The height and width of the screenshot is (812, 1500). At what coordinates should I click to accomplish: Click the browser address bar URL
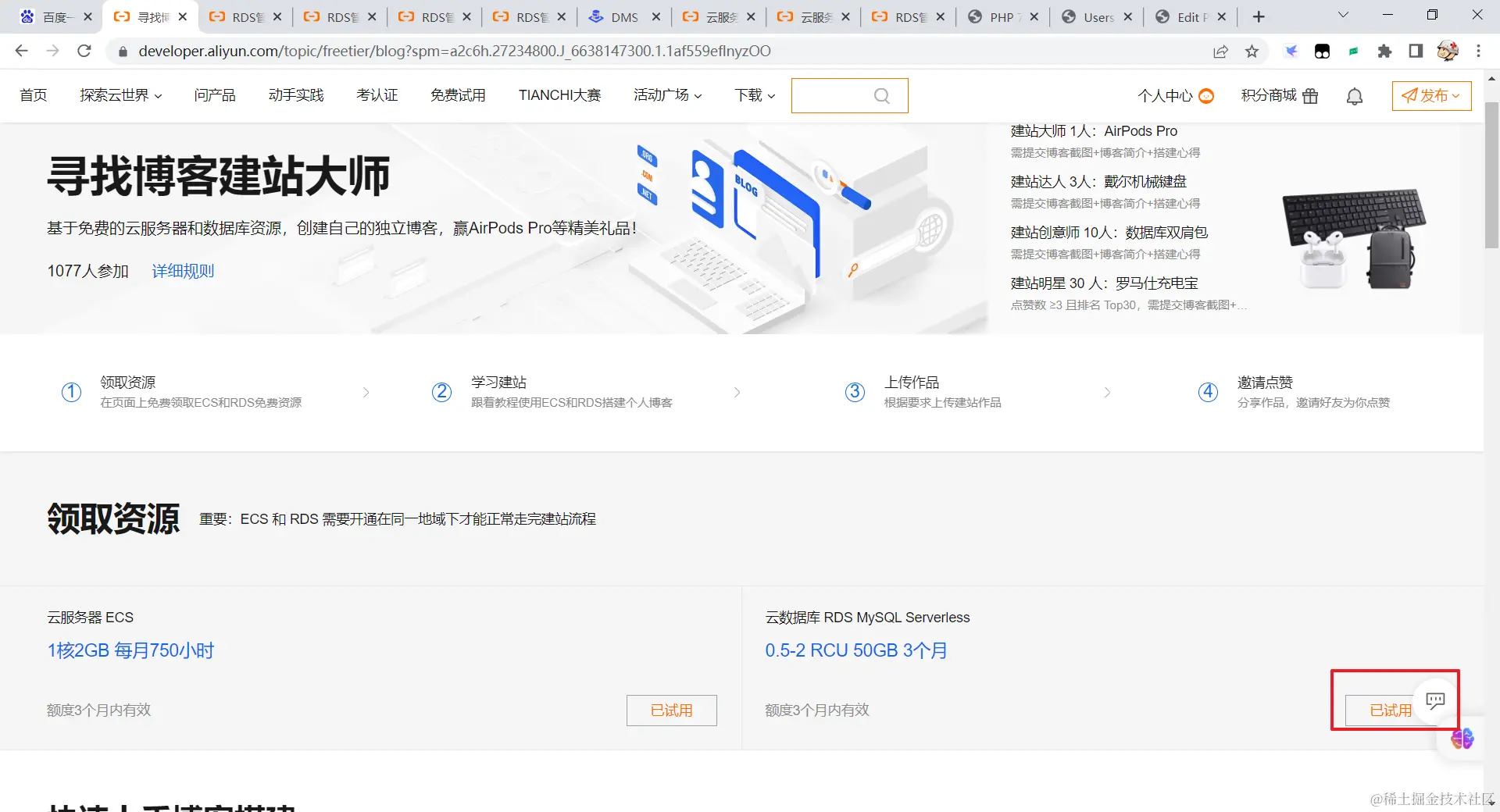click(455, 52)
